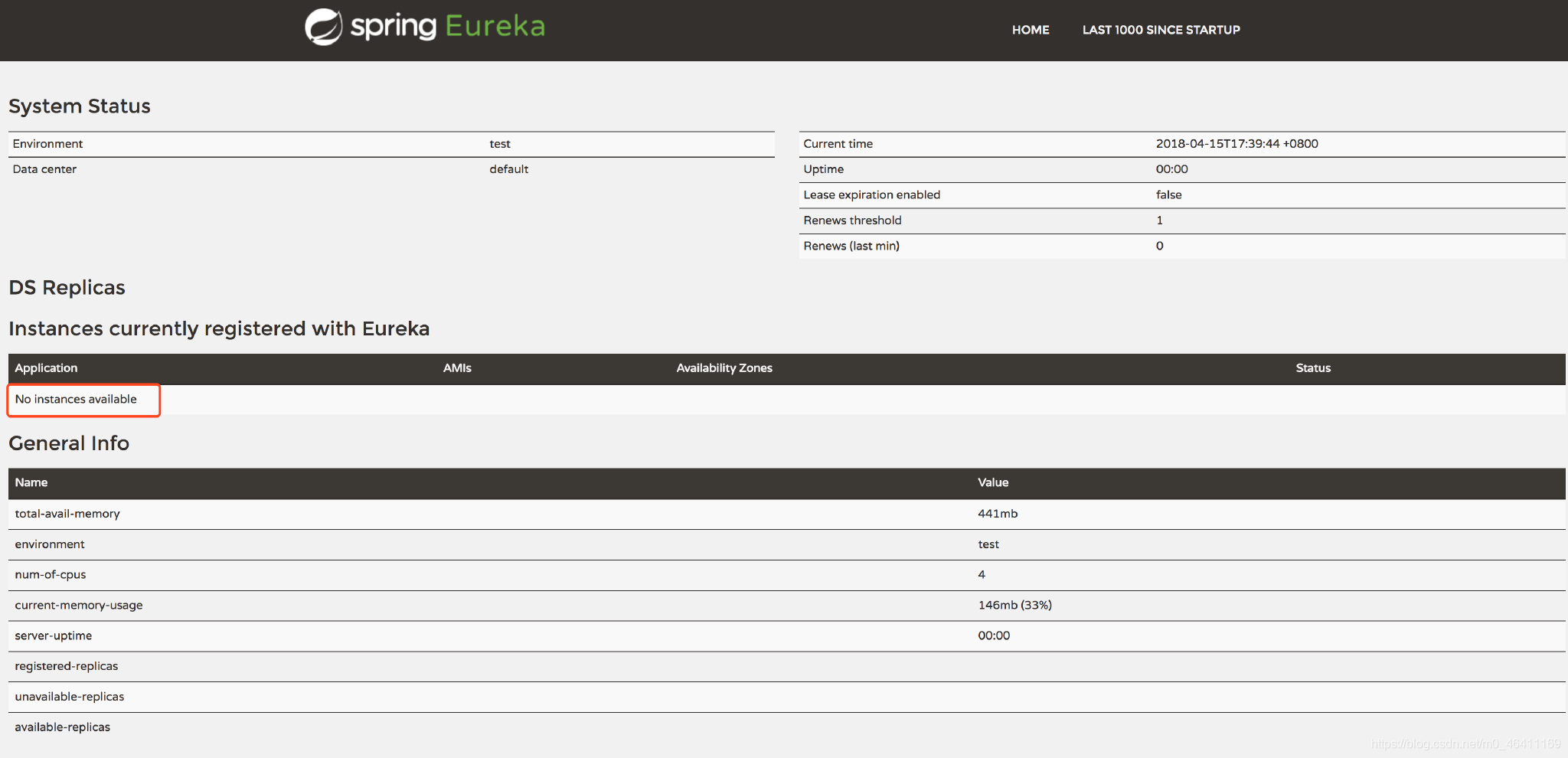This screenshot has width=1568, height=758.
Task: Click the Data center label
Action: point(44,169)
